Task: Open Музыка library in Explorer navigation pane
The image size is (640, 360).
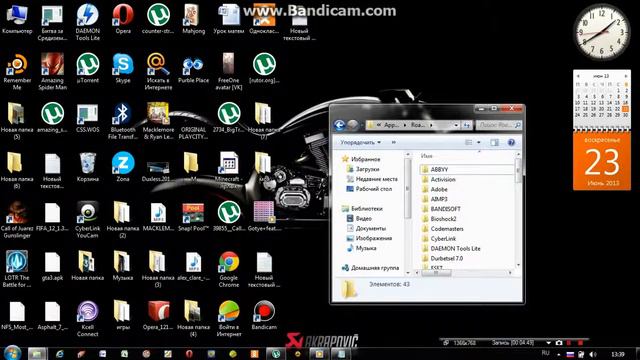Action: pos(361,248)
